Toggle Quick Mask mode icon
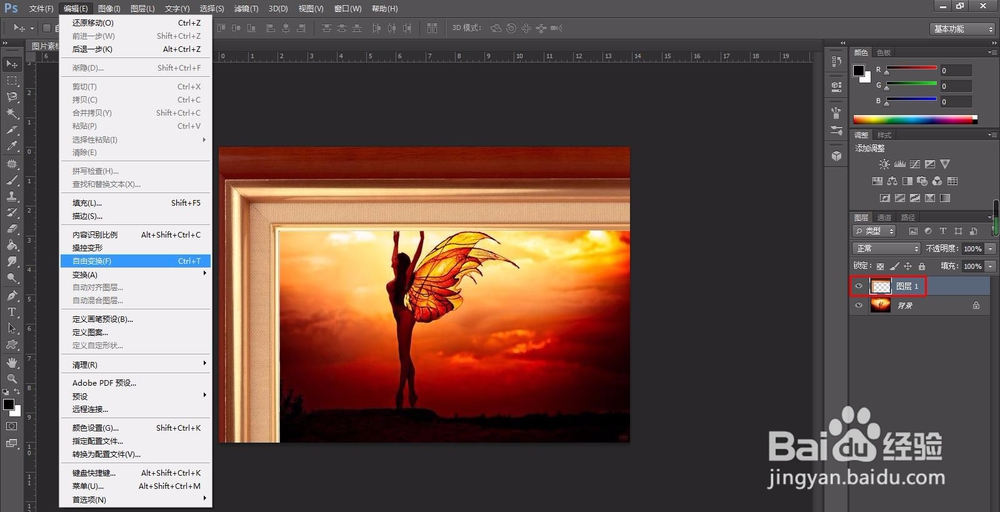 coord(11,426)
